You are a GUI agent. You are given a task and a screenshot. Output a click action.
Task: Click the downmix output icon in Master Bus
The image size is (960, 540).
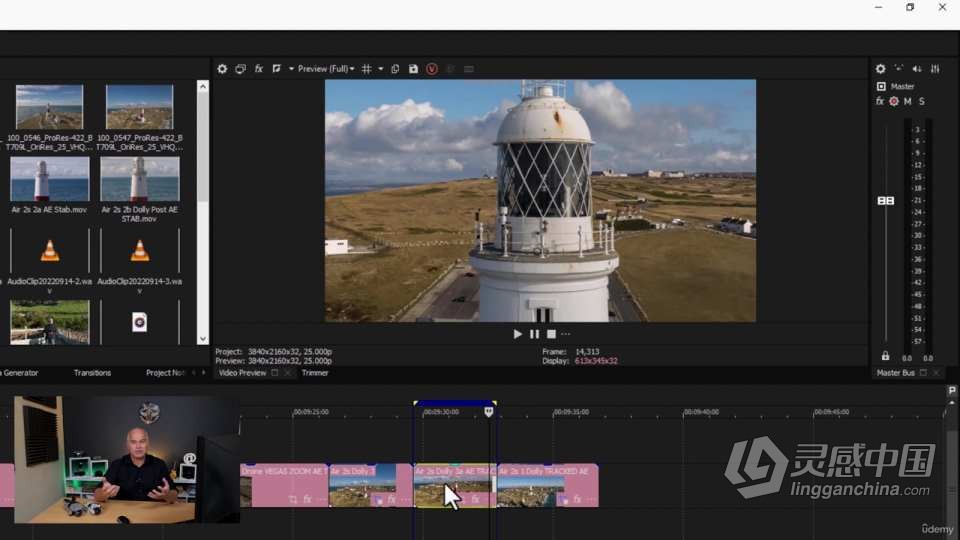pyautogui.click(x=899, y=69)
